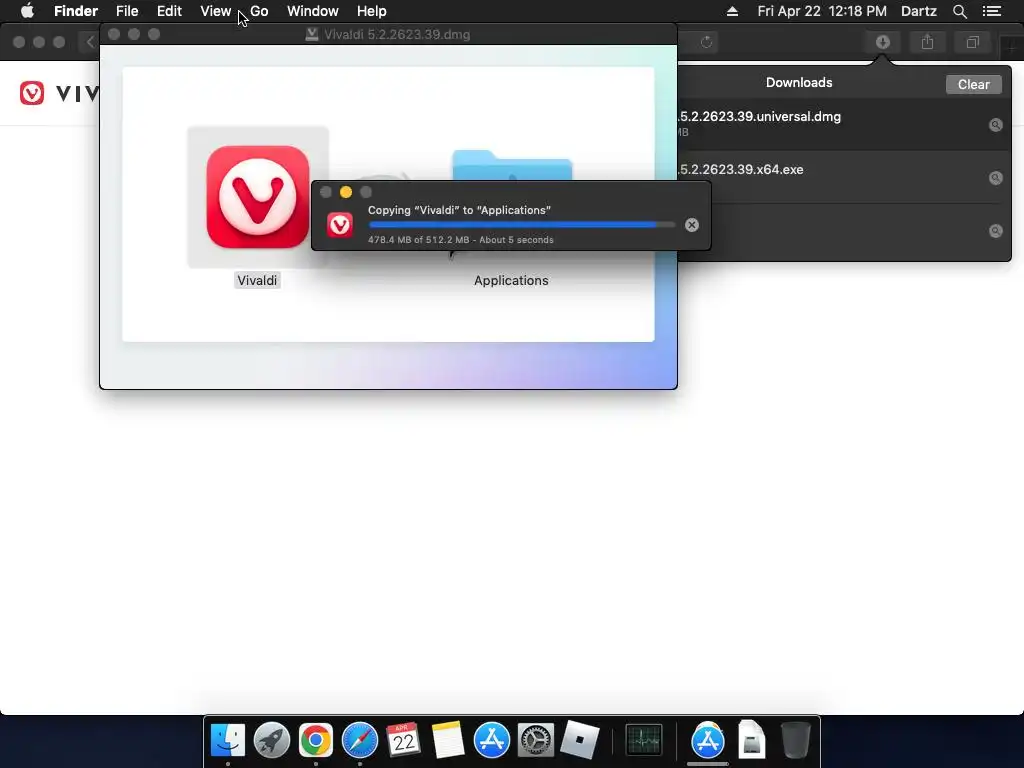Screen dimensions: 1024x768
Task: Open the Help menu
Action: 372,11
